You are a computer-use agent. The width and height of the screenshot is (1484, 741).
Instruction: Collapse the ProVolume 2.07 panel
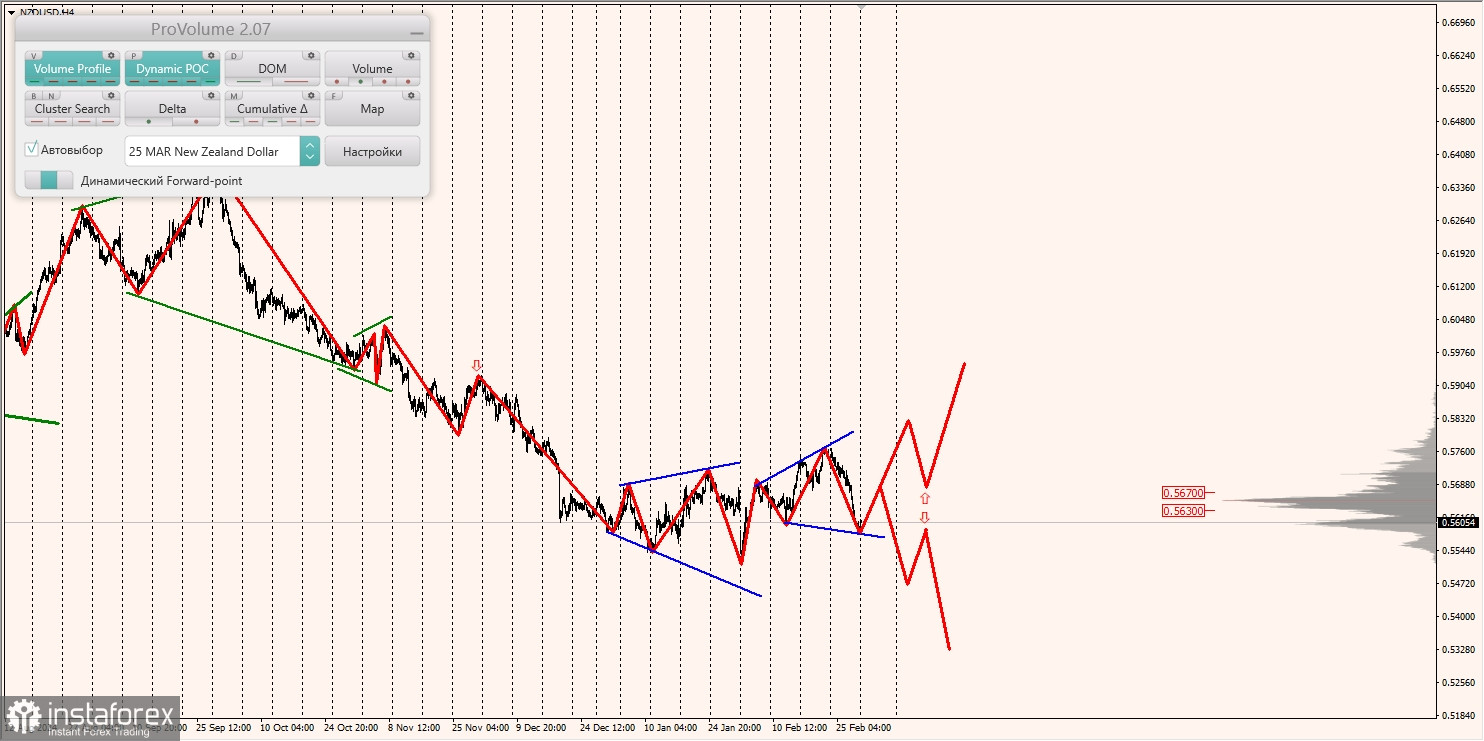tap(416, 33)
